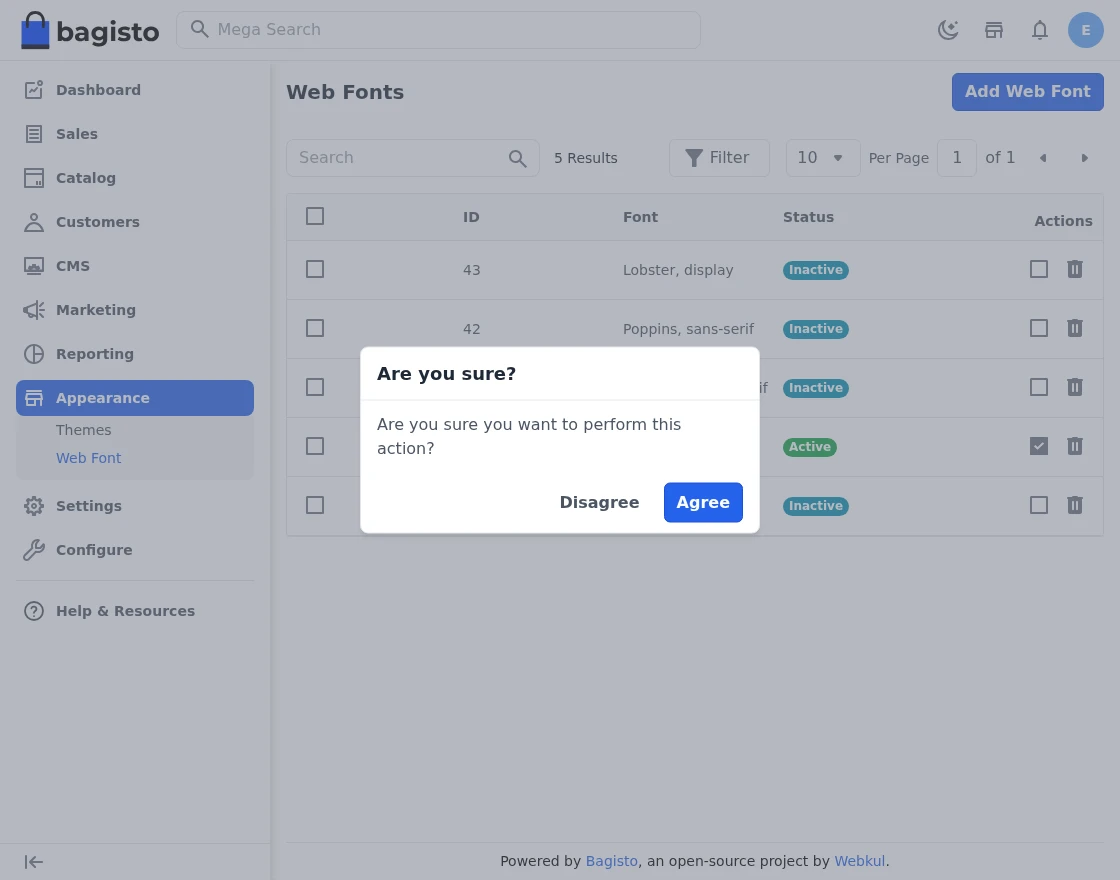The height and width of the screenshot is (880, 1120).
Task: Click the Reporting pie chart icon
Action: (34, 354)
